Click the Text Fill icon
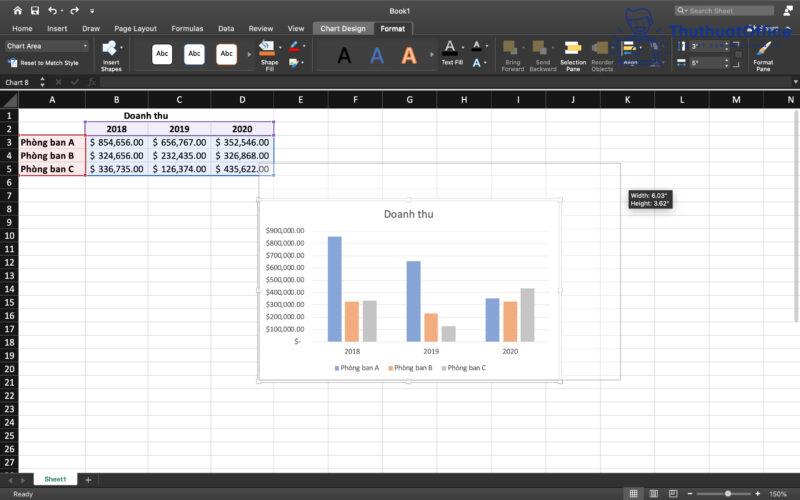The image size is (800, 500). [x=449, y=48]
